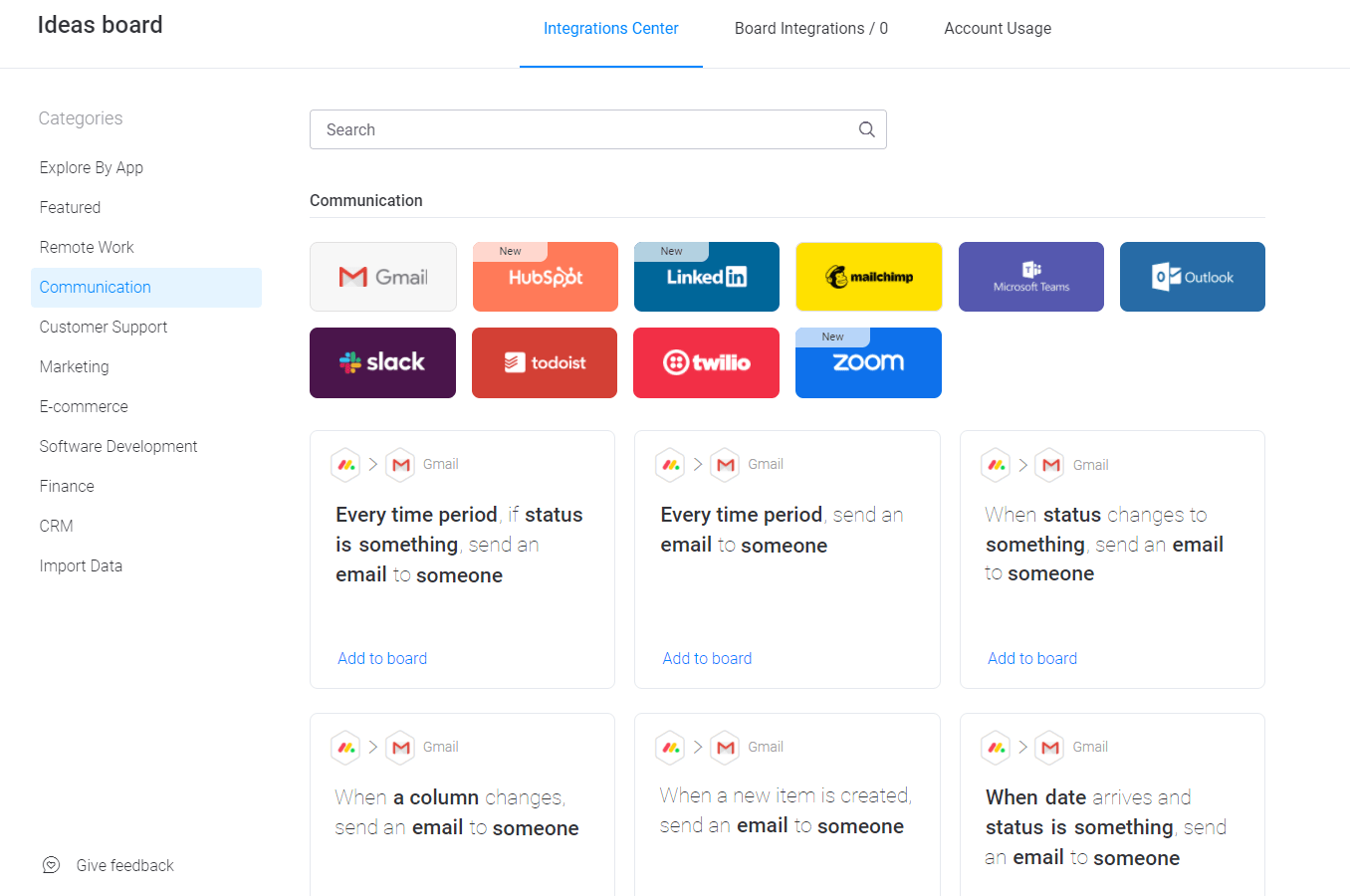Open the Slack app tile

[383, 362]
